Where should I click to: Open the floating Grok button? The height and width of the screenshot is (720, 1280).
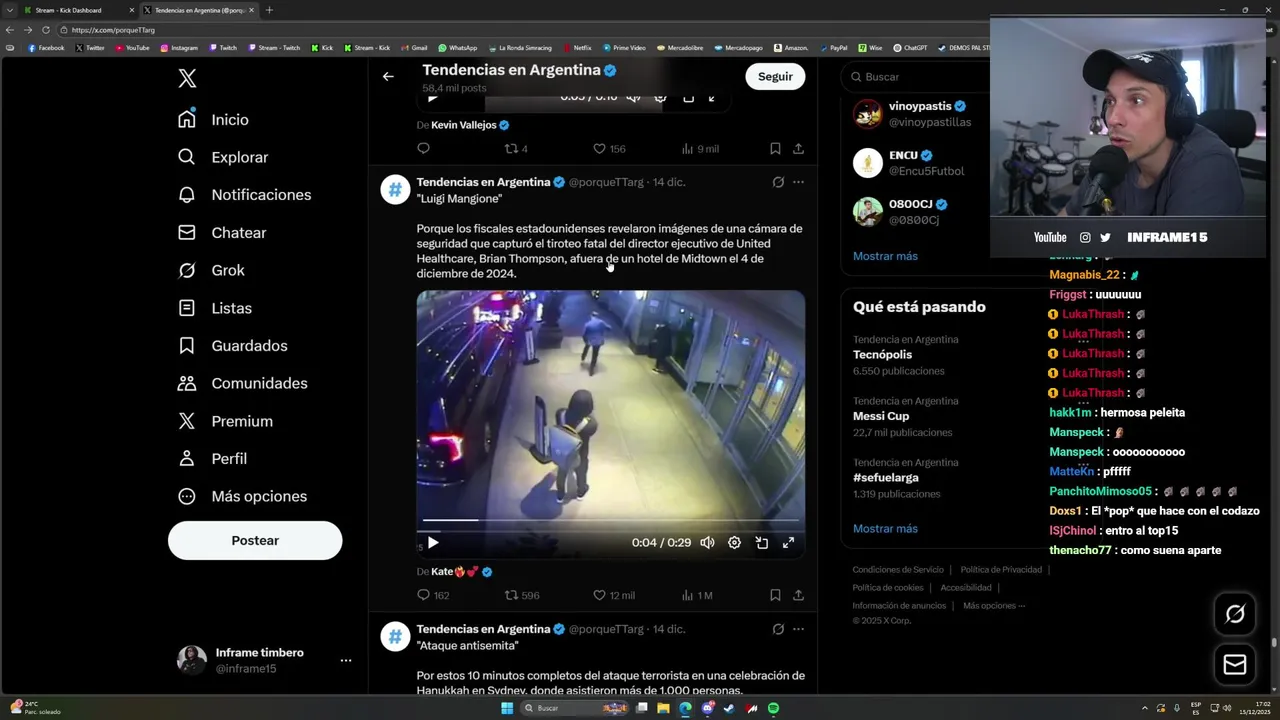[1235, 614]
